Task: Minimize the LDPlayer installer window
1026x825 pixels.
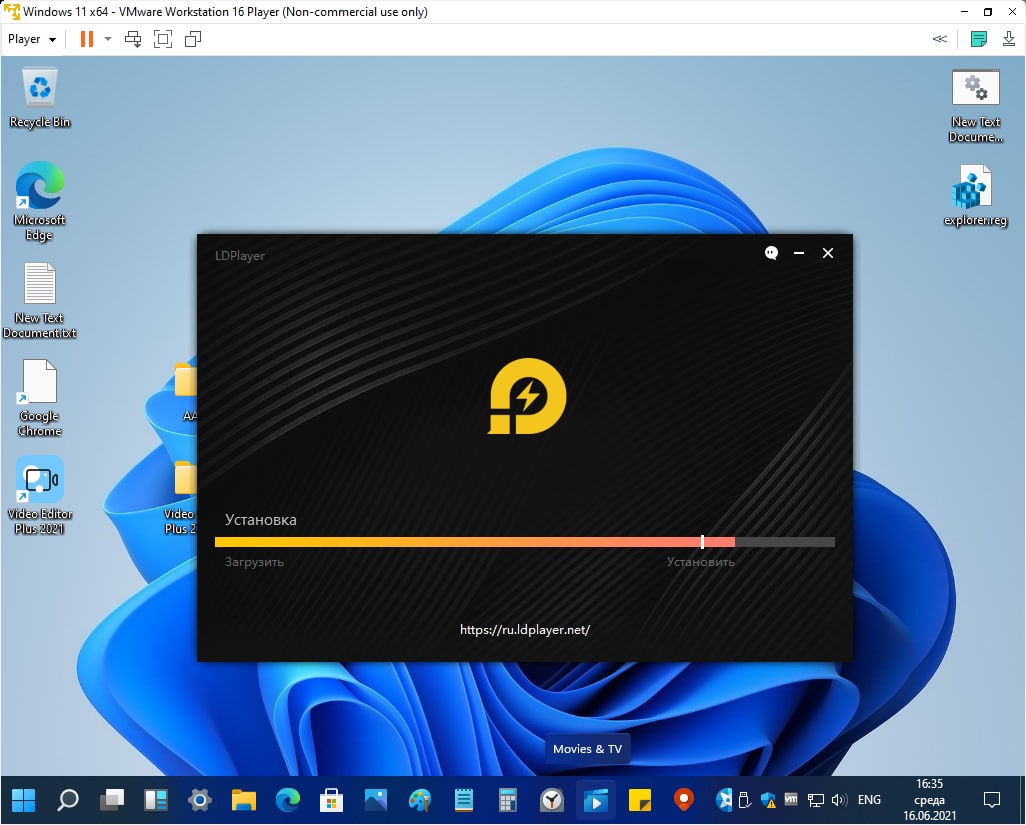Action: coord(799,253)
